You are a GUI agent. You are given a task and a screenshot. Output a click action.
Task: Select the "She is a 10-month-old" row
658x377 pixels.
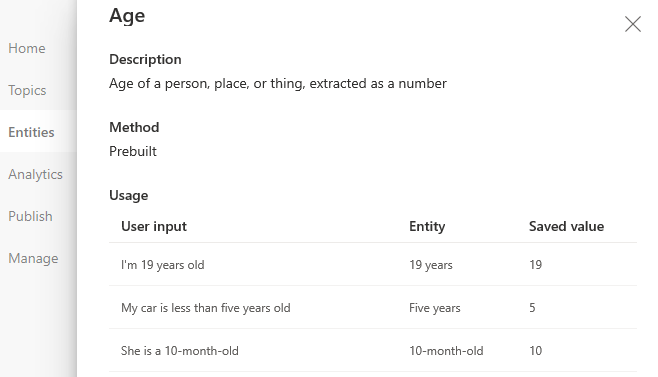click(x=373, y=350)
